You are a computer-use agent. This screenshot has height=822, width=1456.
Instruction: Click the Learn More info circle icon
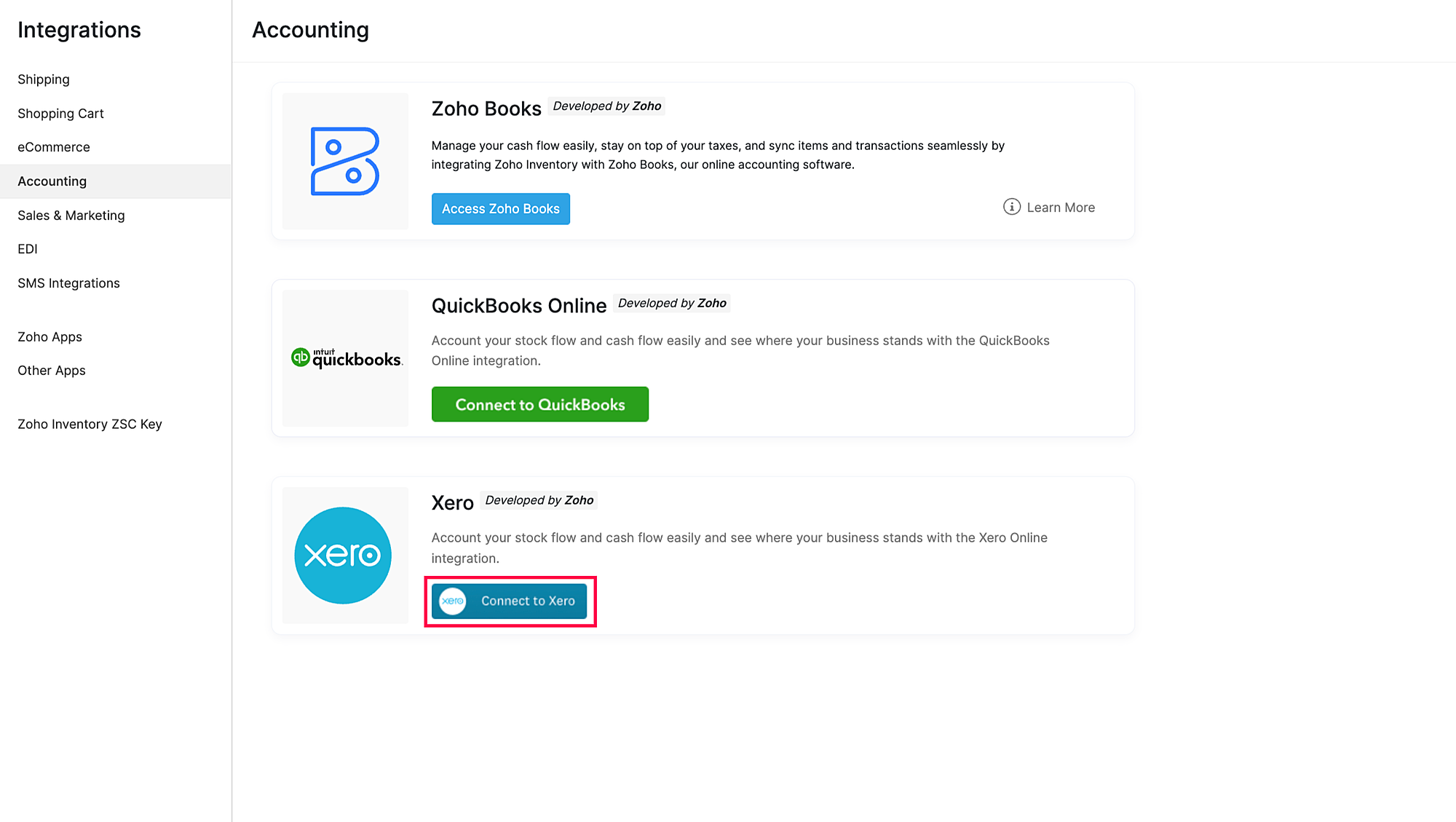1010,207
